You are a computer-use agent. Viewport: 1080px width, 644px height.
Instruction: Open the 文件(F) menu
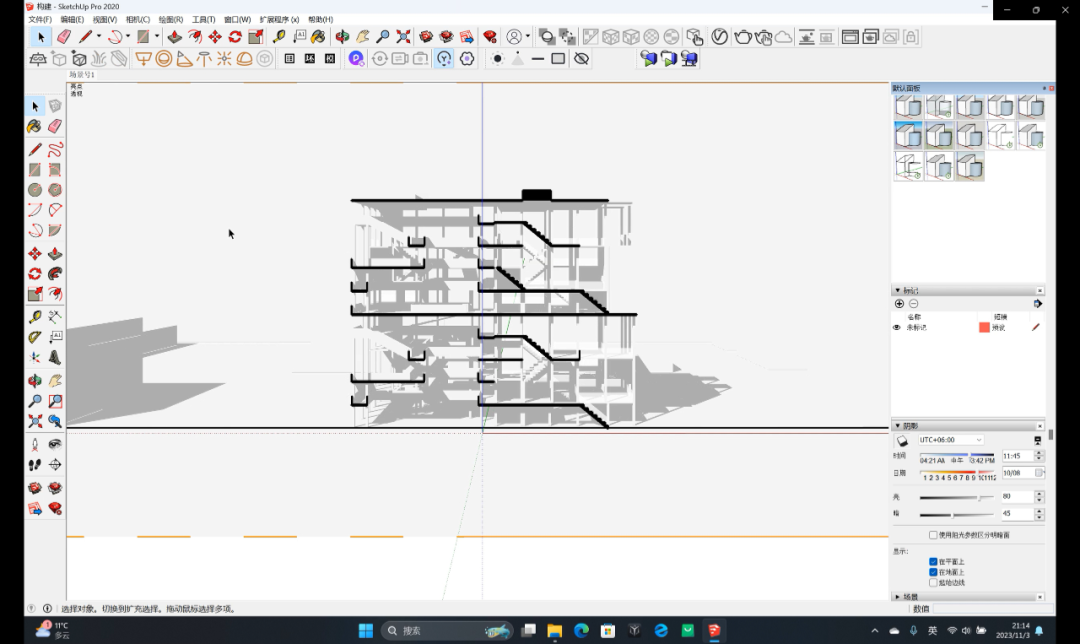click(40, 19)
